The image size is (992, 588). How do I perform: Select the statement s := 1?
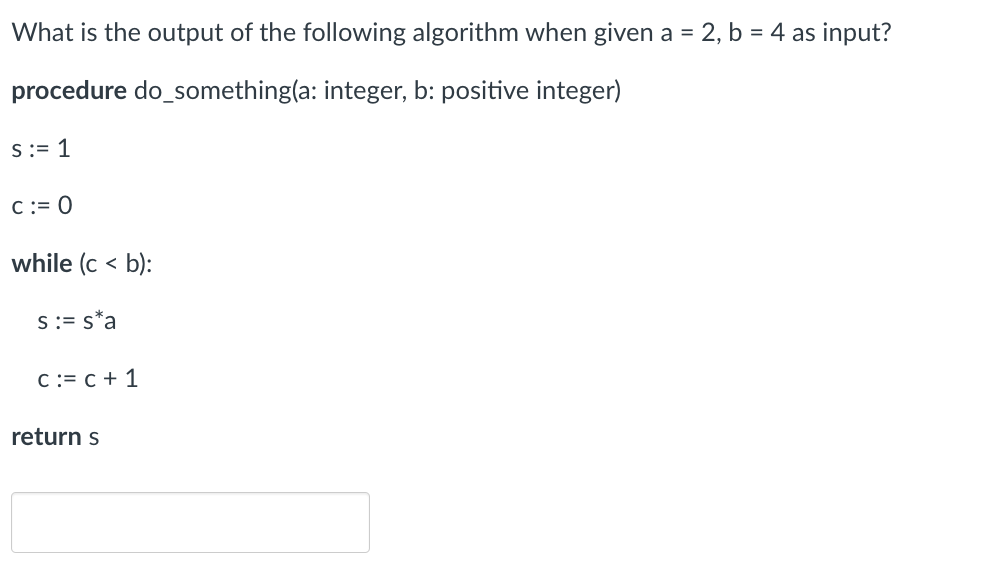40,148
